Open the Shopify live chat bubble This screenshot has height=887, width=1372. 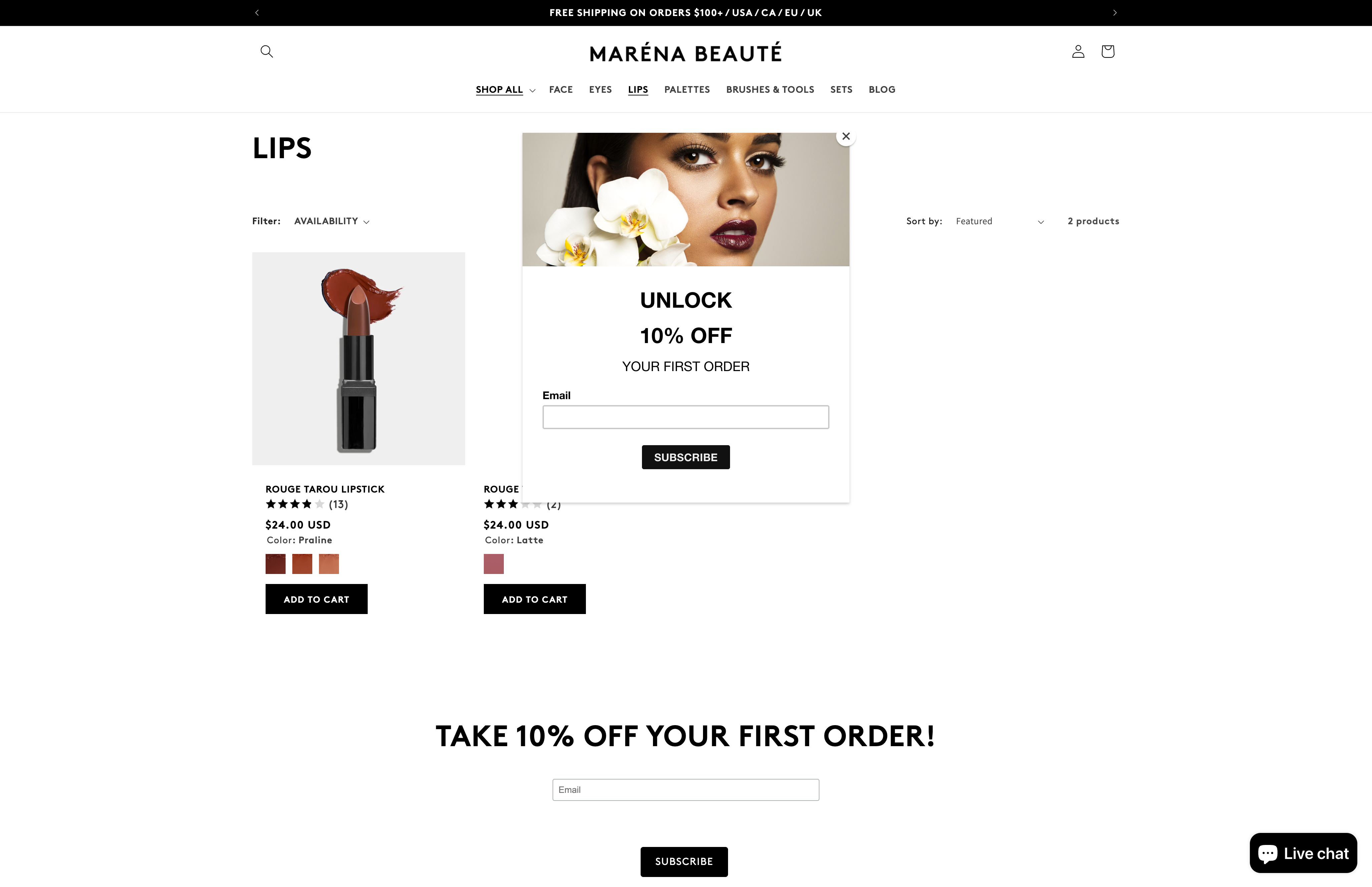1304,853
